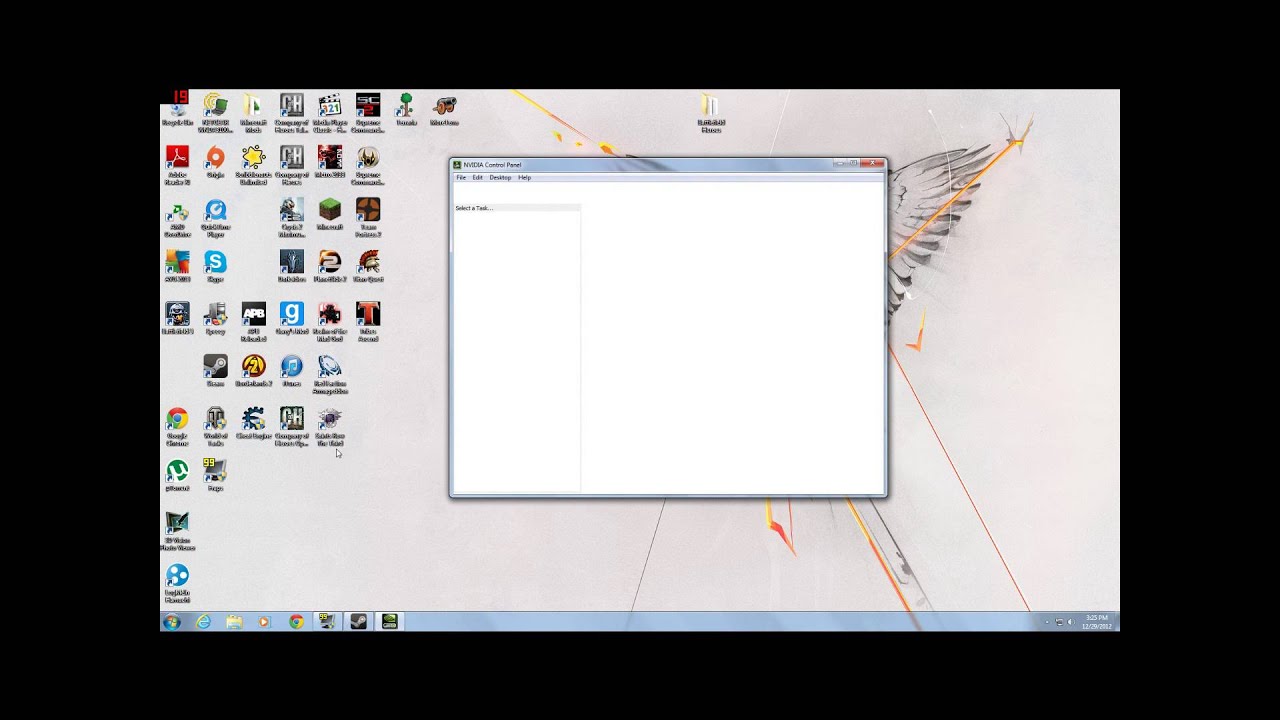This screenshot has width=1280, height=720.
Task: Click the network tray icon
Action: point(1059,622)
